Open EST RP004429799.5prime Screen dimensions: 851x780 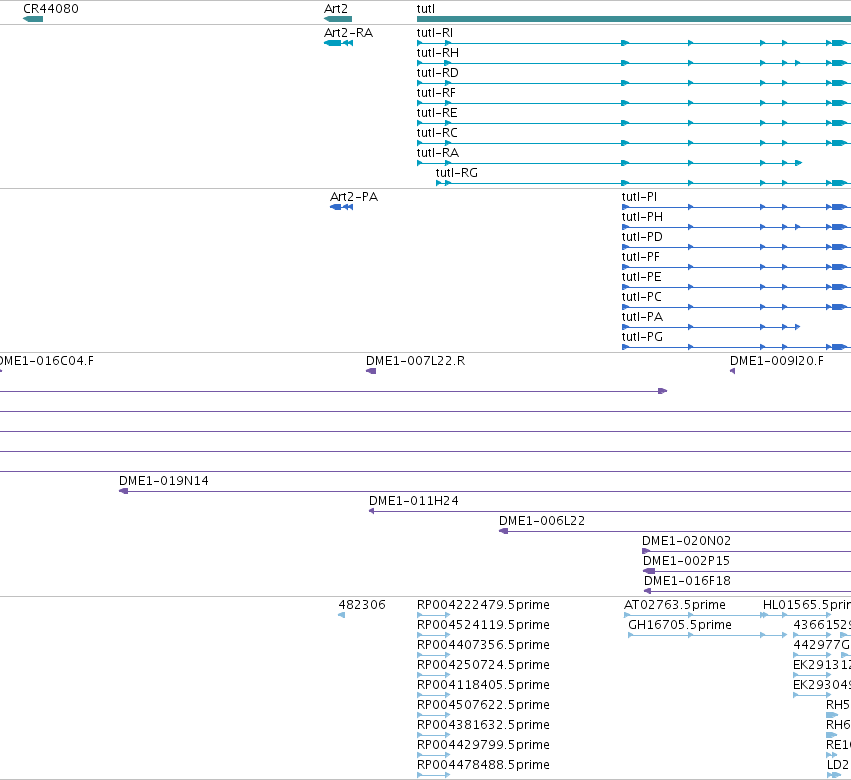click(483, 745)
